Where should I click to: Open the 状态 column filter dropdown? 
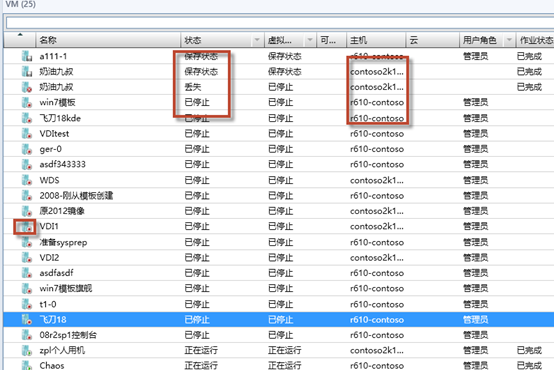tap(257, 40)
